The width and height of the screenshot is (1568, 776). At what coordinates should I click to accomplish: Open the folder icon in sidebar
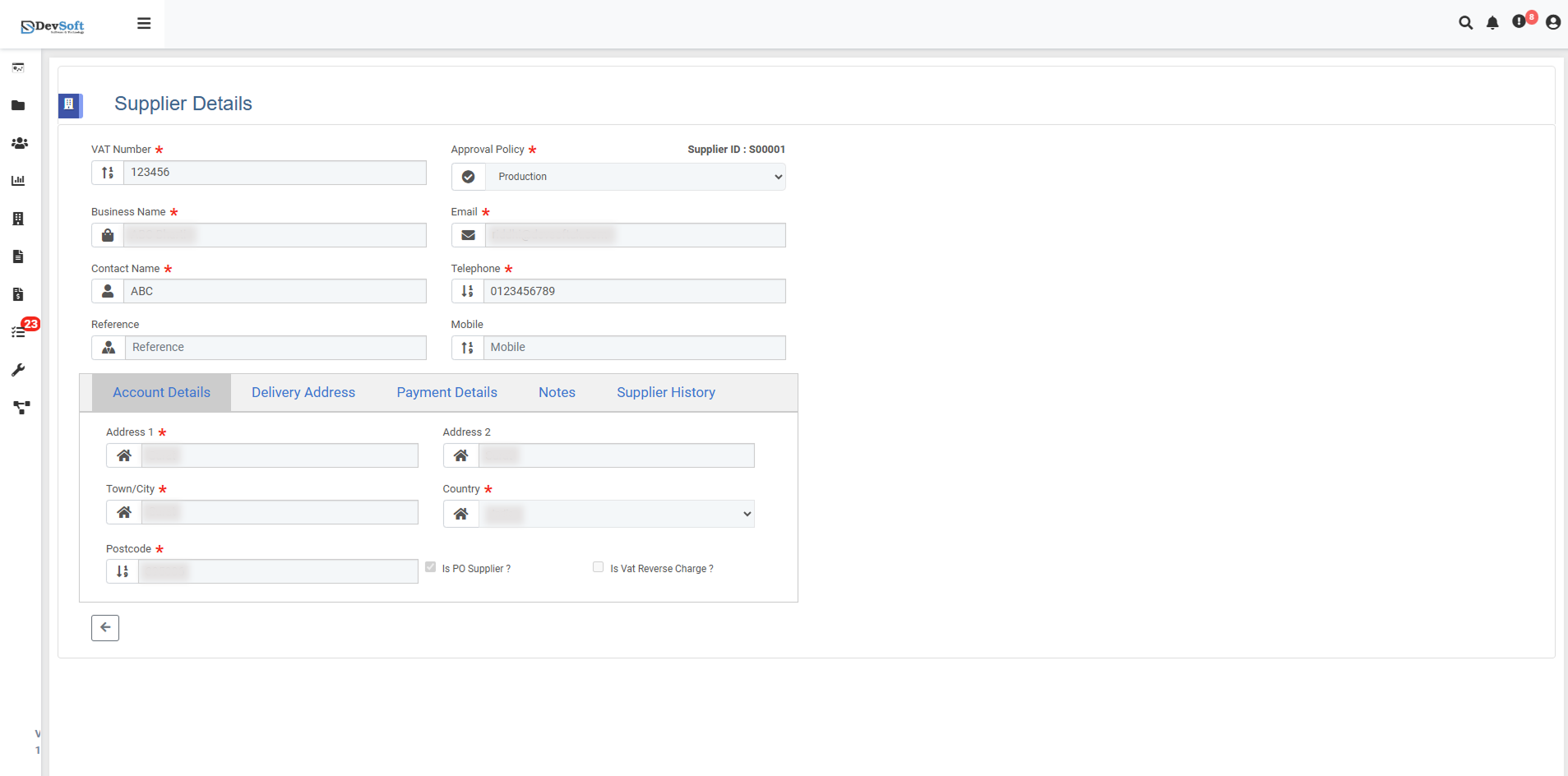[x=18, y=105]
